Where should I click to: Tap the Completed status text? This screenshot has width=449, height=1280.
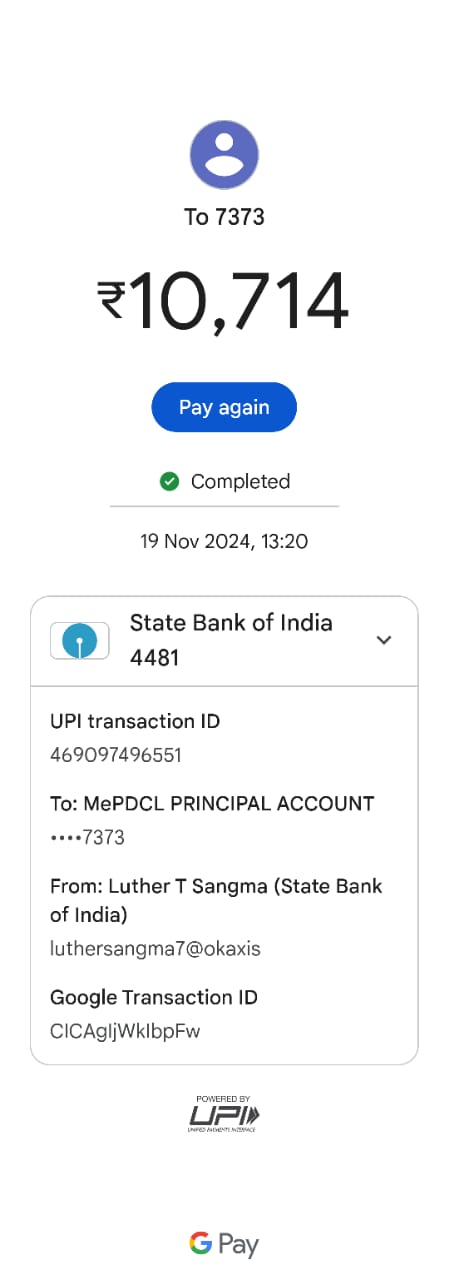(240, 482)
